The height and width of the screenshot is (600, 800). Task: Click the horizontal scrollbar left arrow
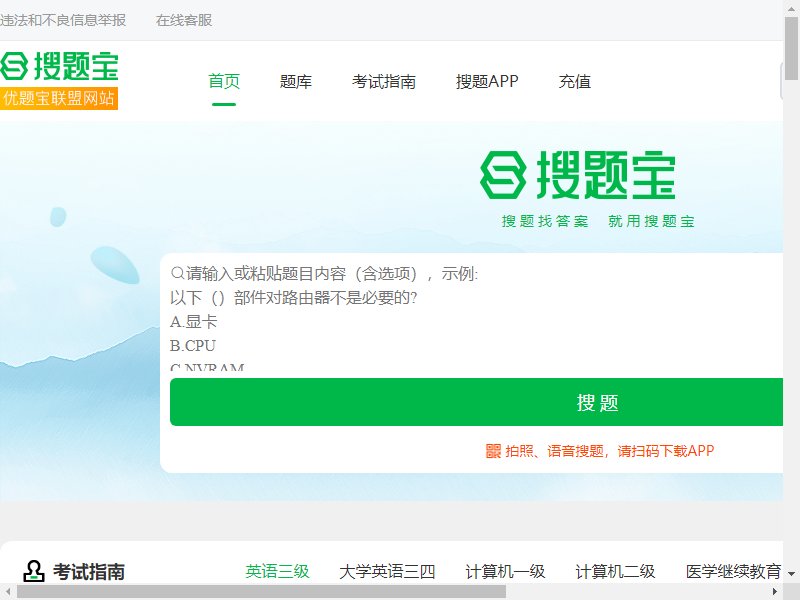tap(8, 592)
